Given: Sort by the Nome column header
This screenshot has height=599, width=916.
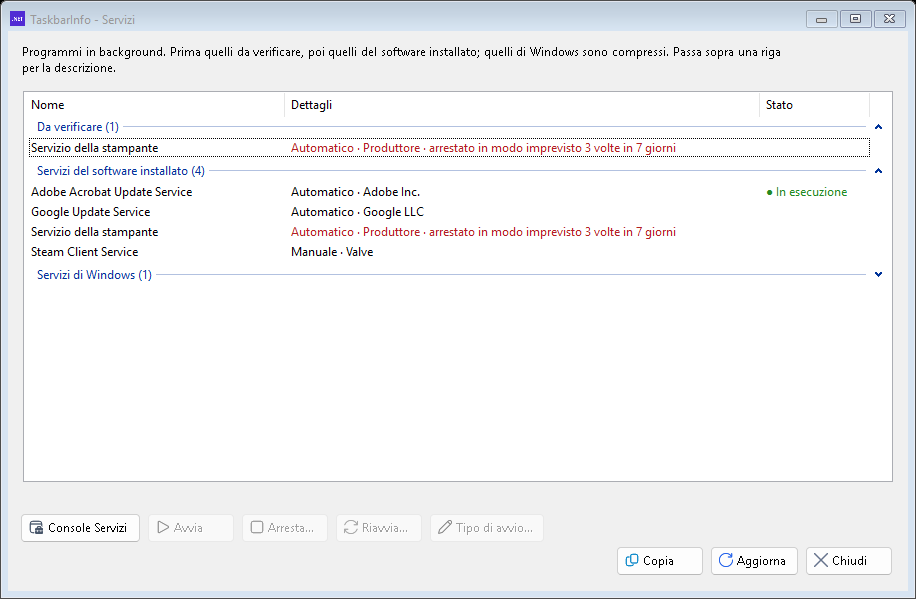Looking at the screenshot, I should coord(154,105).
